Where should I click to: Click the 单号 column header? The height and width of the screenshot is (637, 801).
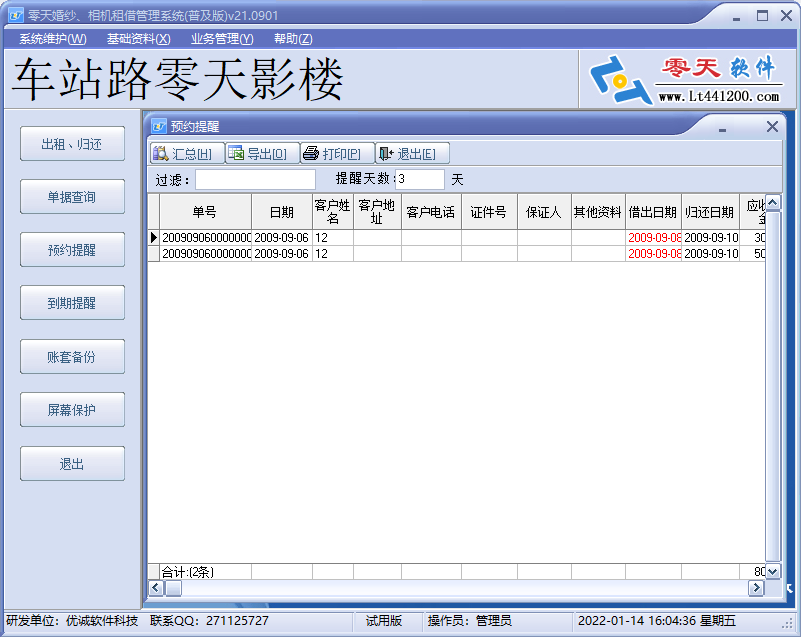(205, 211)
